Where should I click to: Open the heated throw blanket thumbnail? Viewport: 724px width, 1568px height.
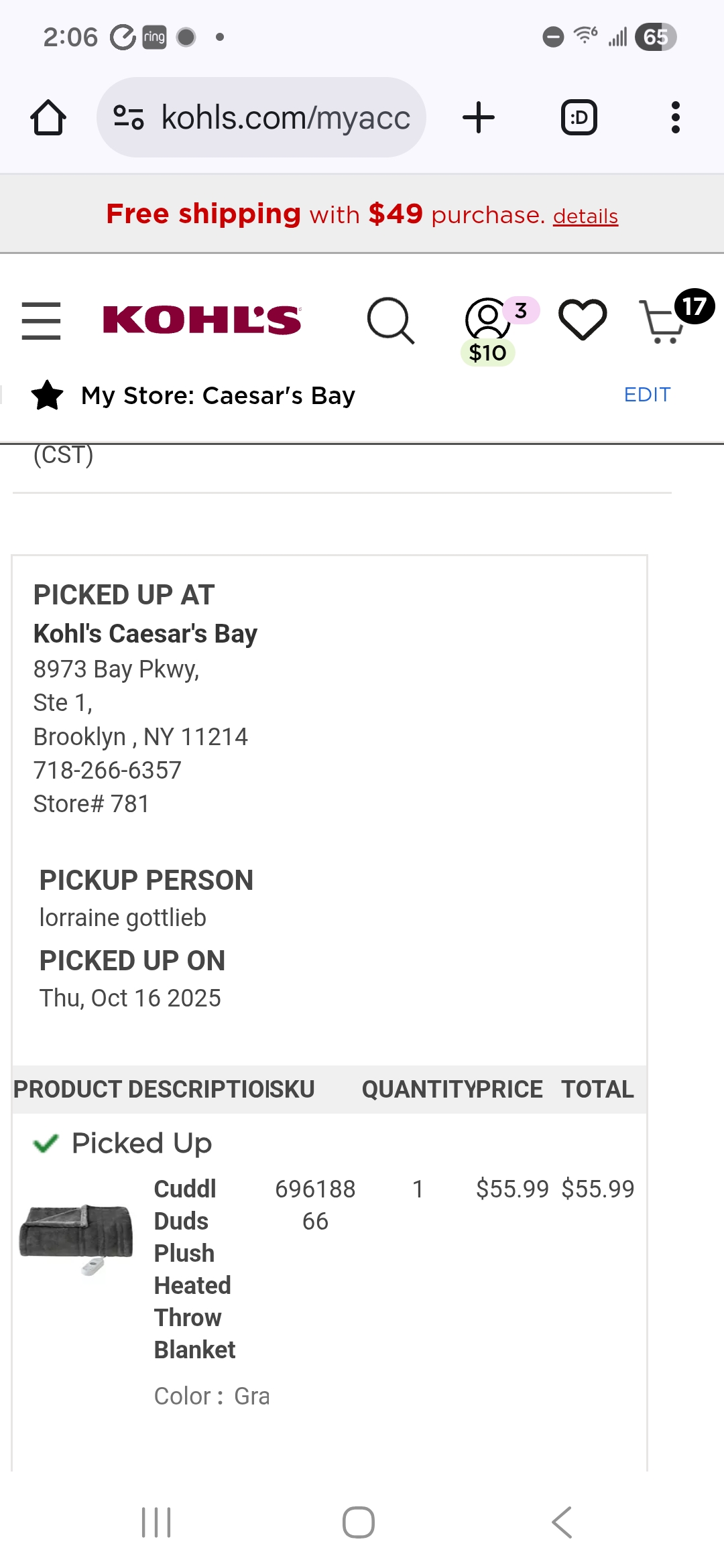76,1238
